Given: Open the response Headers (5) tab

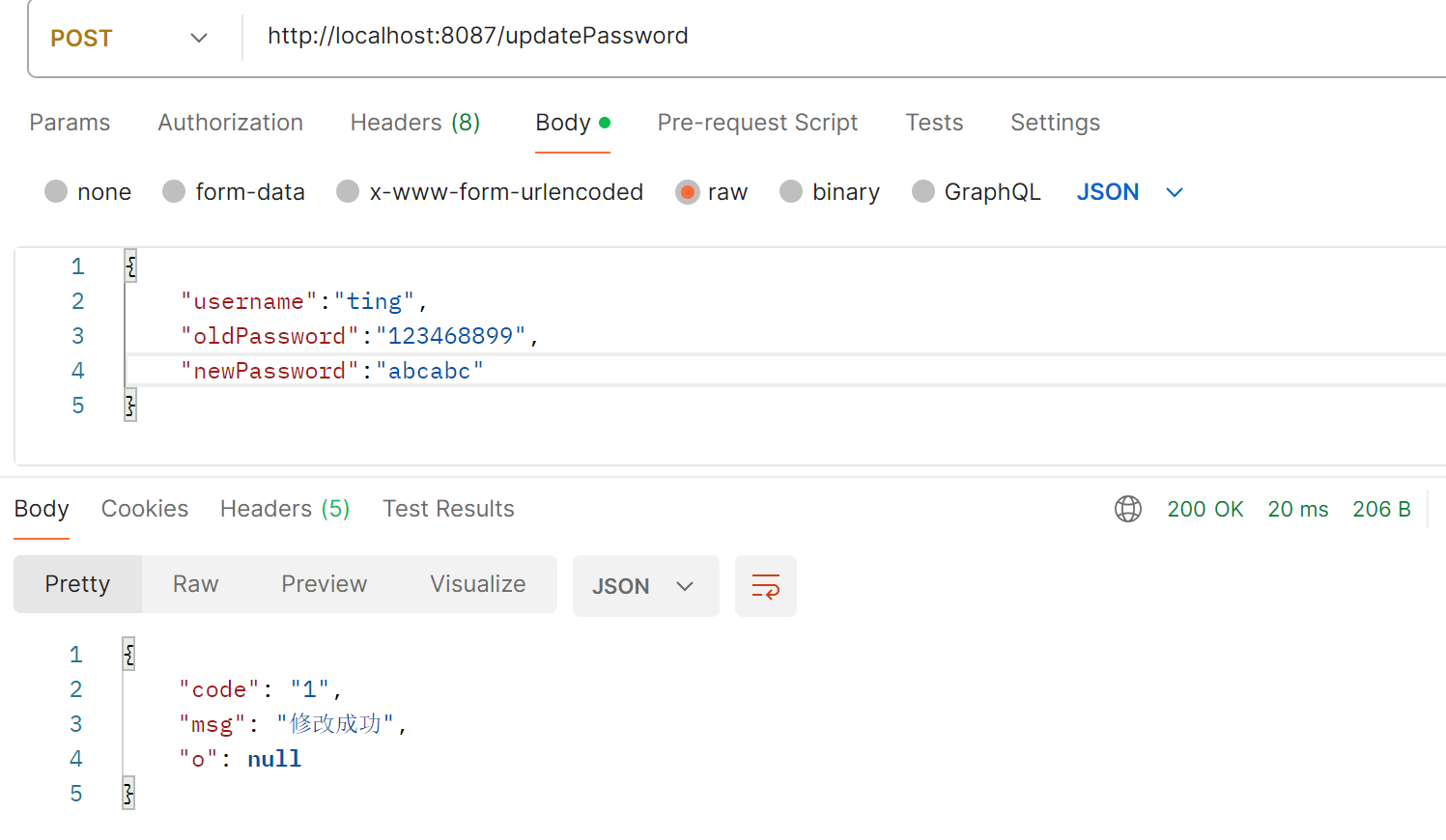Looking at the screenshot, I should [285, 509].
